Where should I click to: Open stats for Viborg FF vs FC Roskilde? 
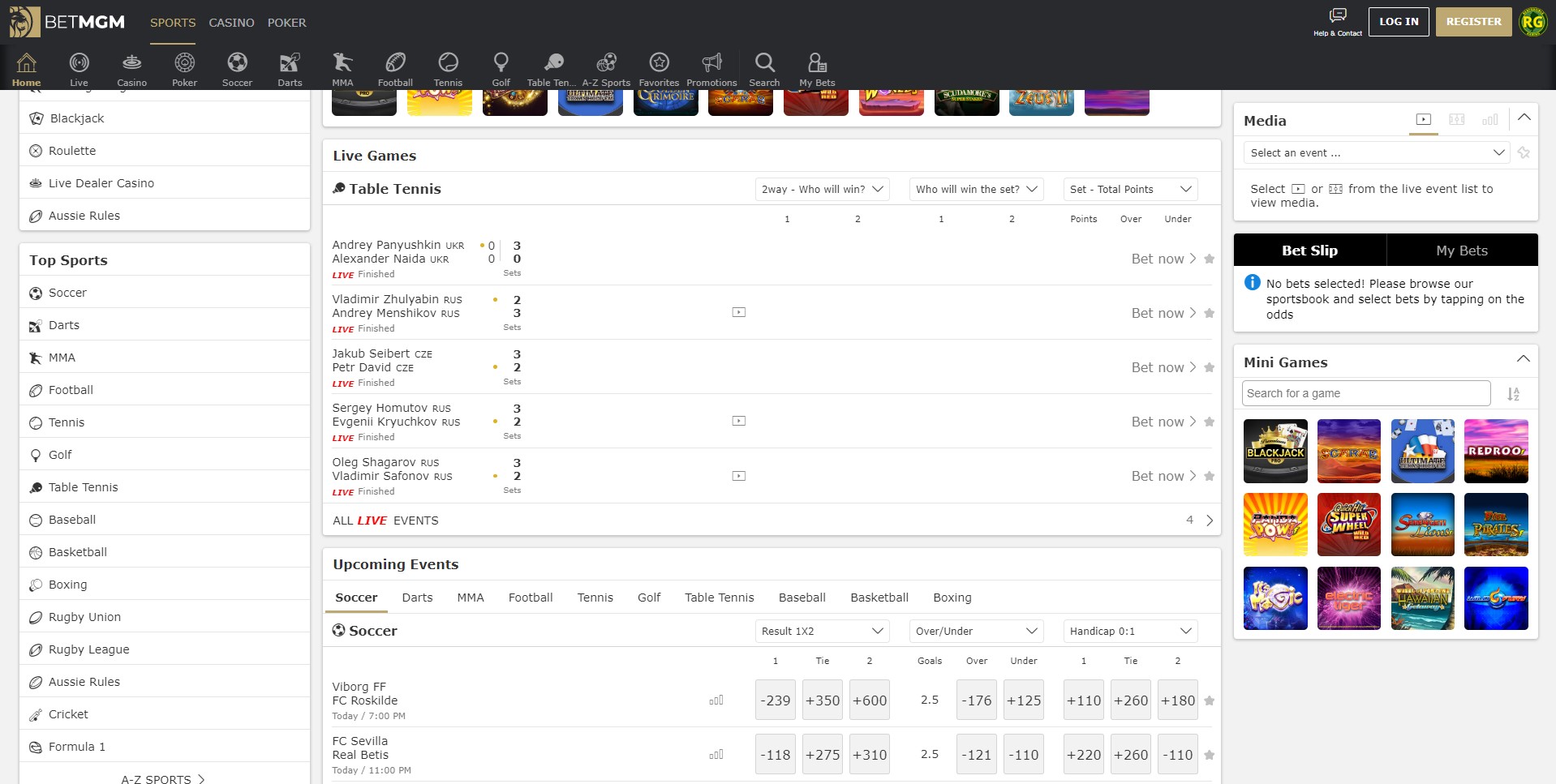click(x=716, y=700)
